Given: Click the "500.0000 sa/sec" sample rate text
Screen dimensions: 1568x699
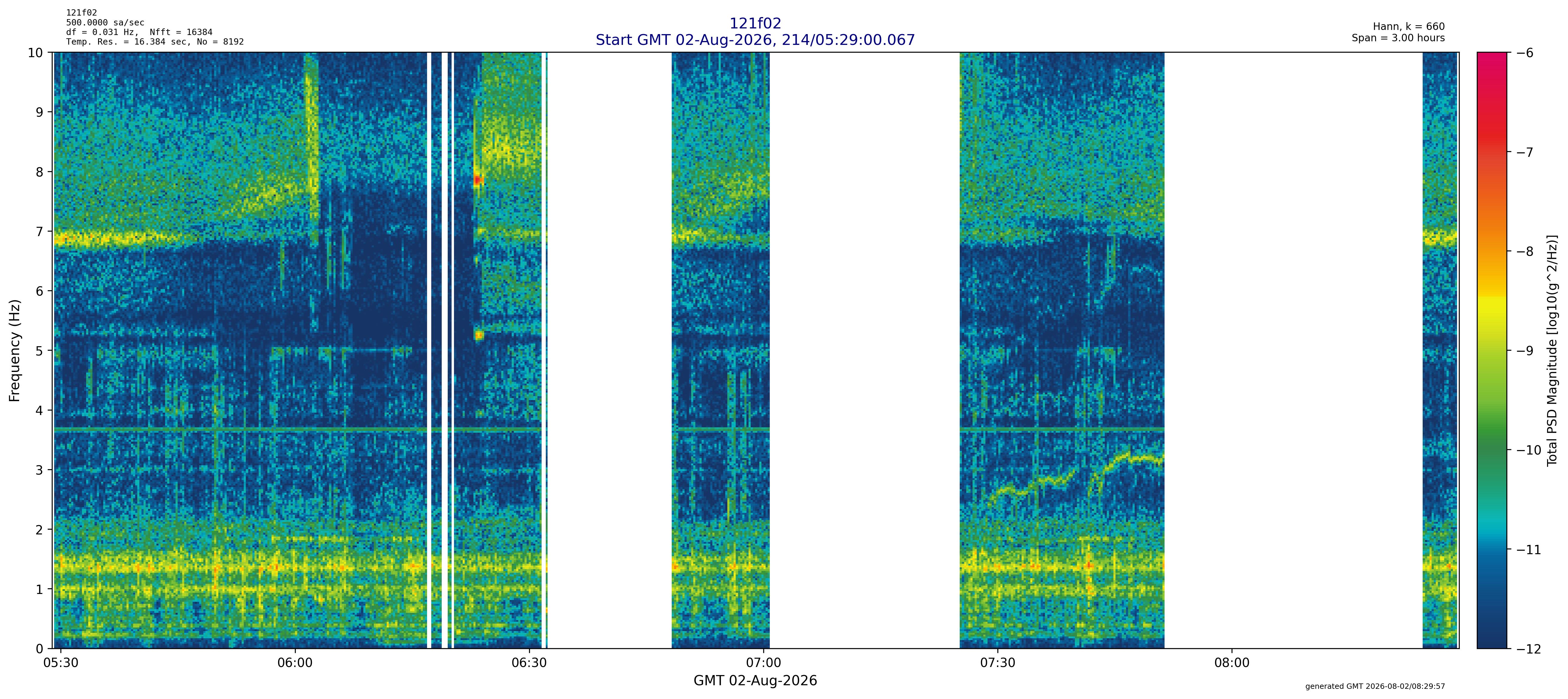Looking at the screenshot, I should tap(105, 22).
